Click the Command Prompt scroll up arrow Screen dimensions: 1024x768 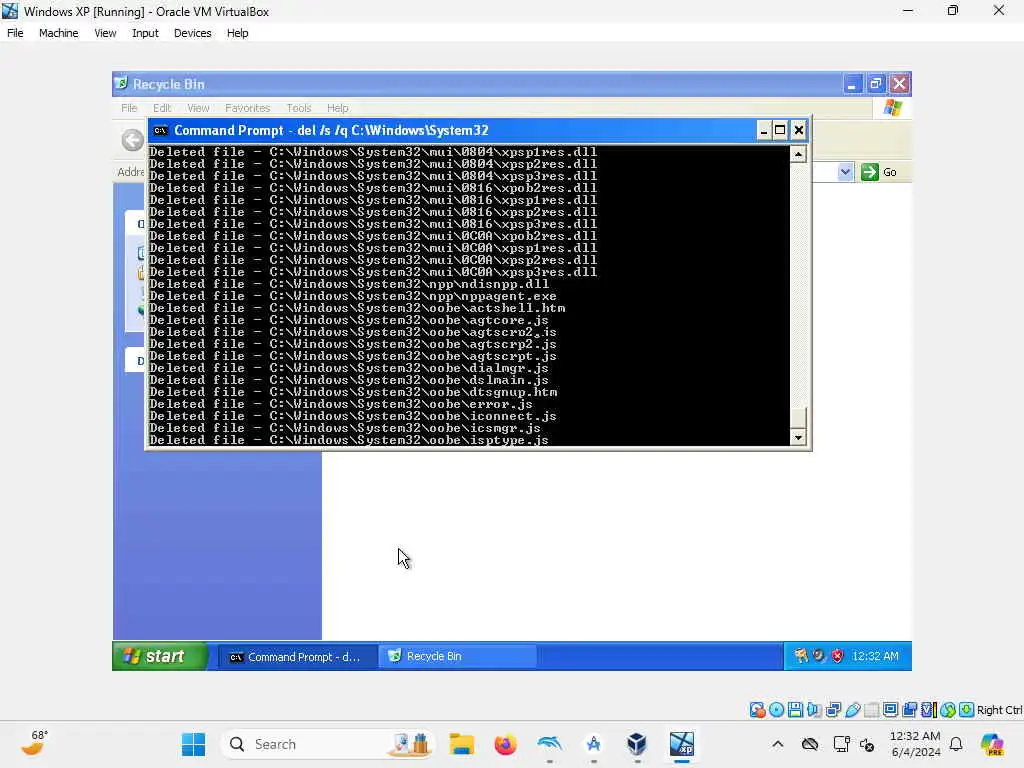click(x=798, y=154)
